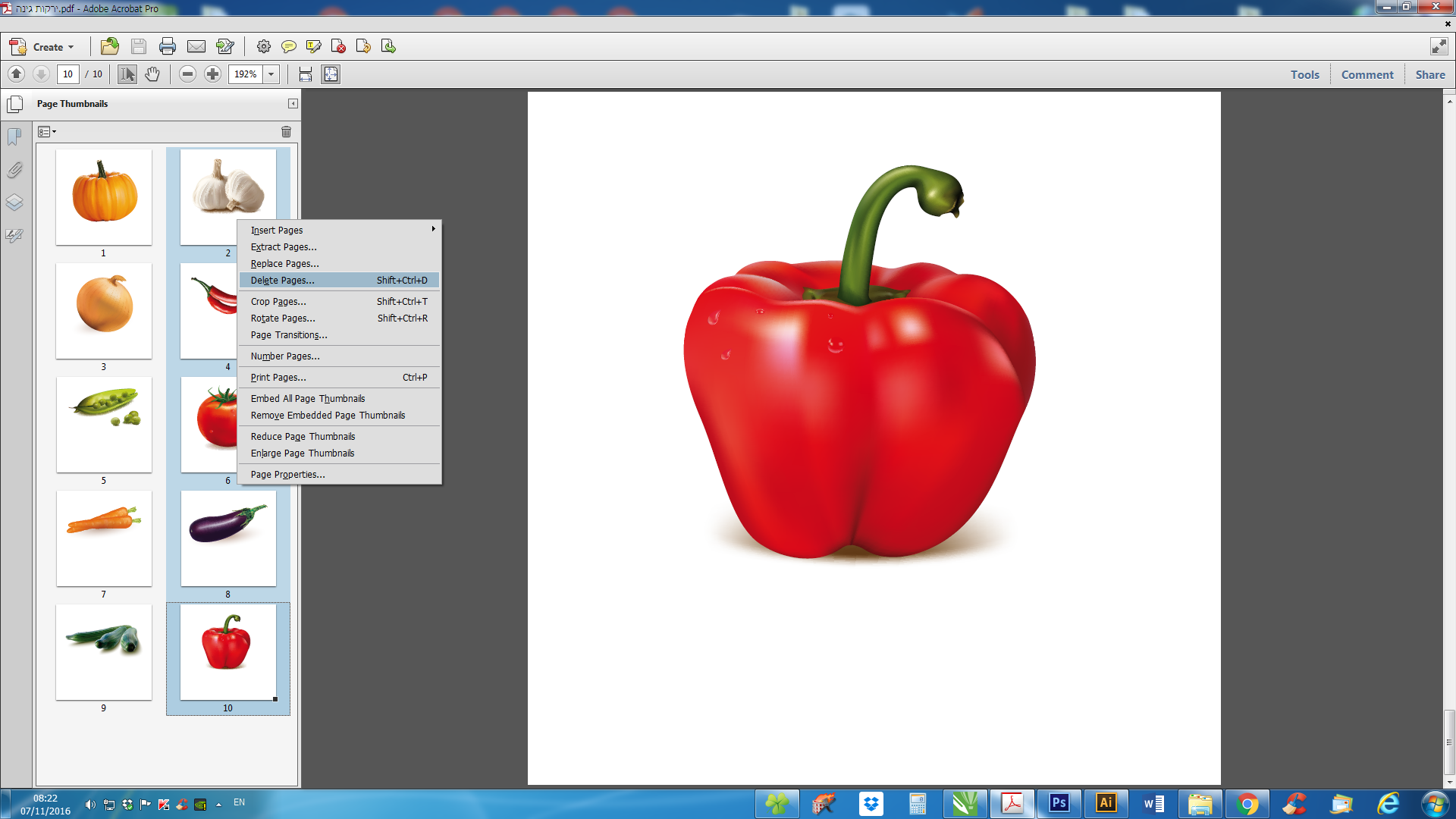Screen dimensions: 1456x819
Task: Open the Attachments panel paperclip icon
Action: click(x=14, y=170)
